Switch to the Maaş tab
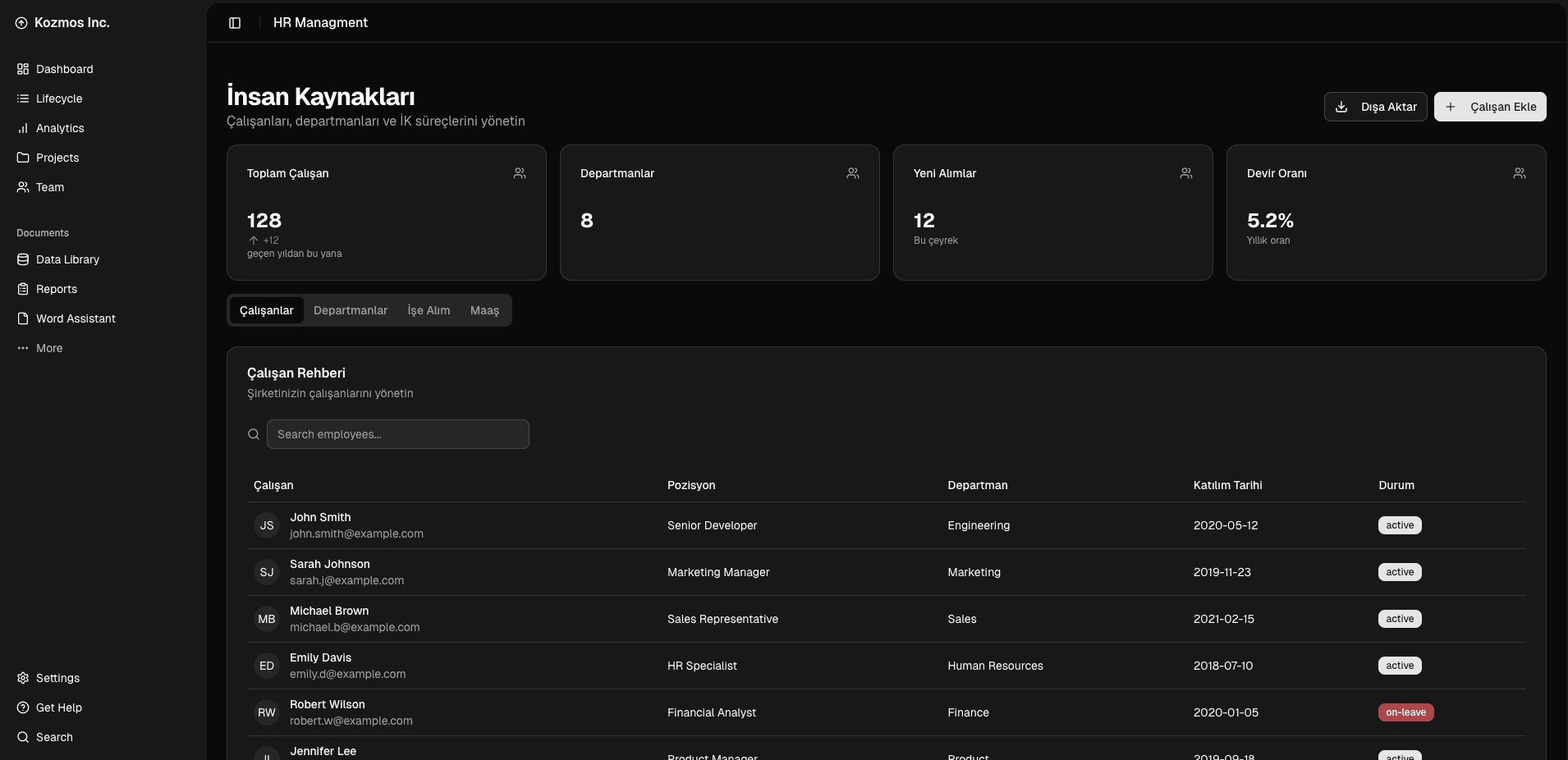 (x=484, y=310)
